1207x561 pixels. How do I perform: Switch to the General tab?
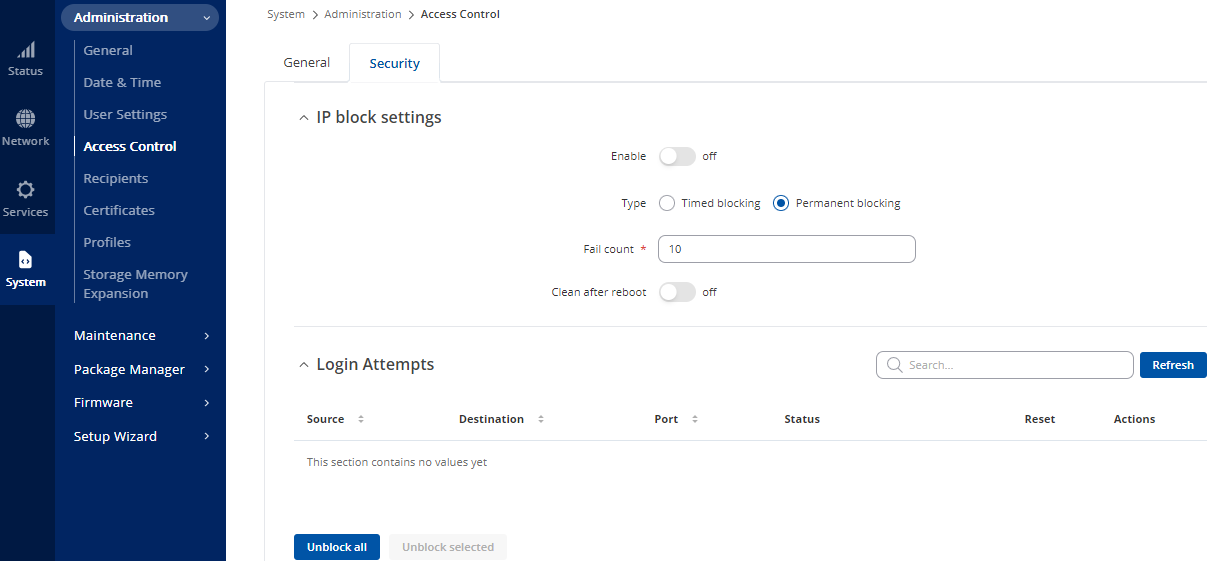point(306,62)
